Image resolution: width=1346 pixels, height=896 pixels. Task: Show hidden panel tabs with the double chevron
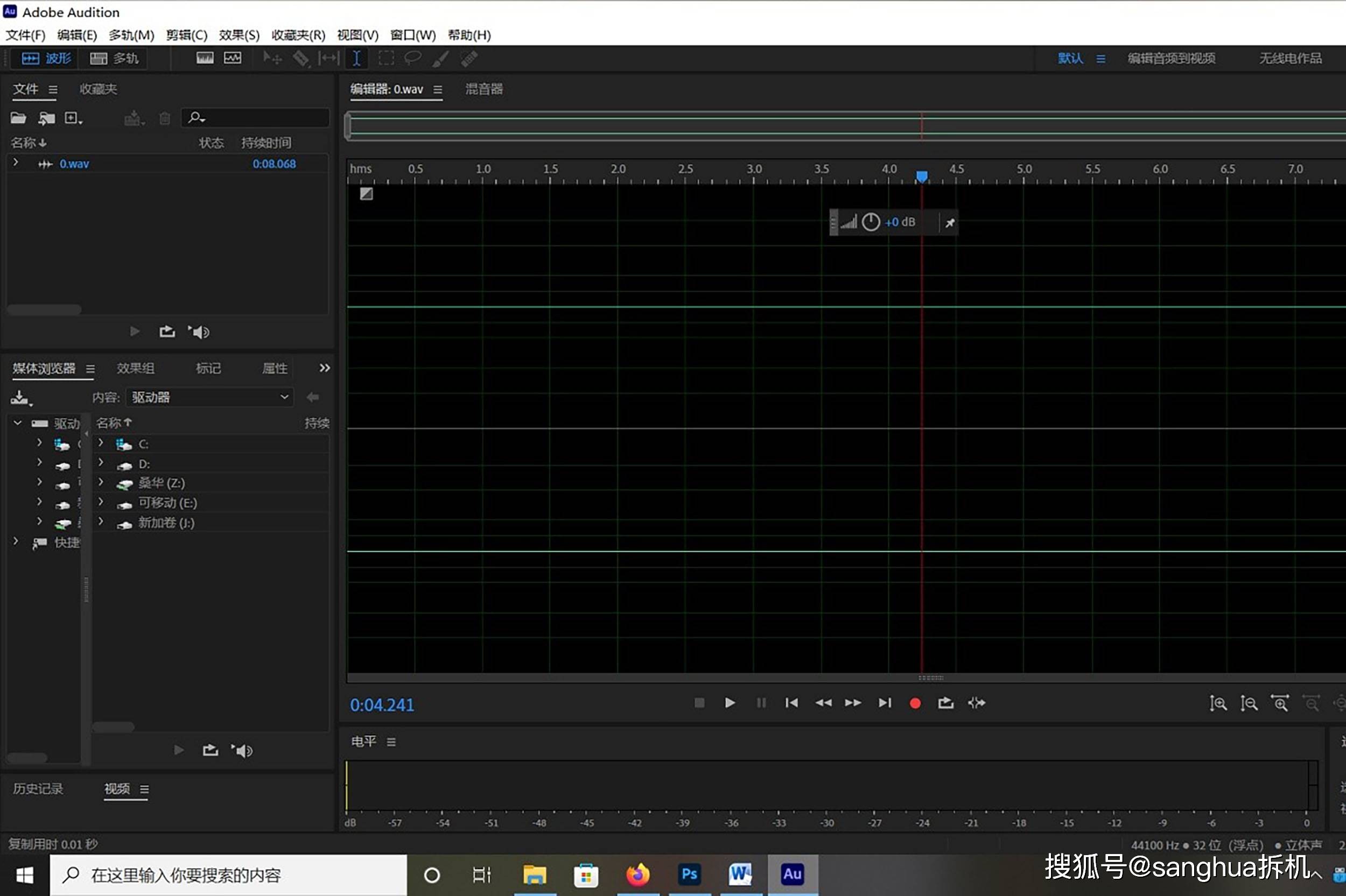324,368
